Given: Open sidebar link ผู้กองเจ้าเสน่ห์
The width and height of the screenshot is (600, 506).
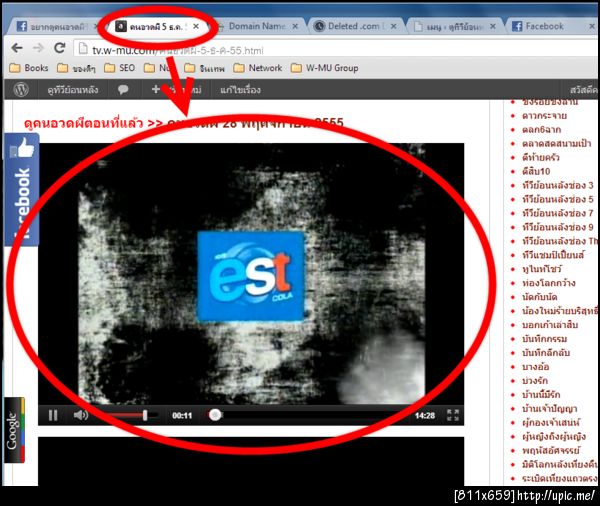Looking at the screenshot, I should (x=551, y=422).
